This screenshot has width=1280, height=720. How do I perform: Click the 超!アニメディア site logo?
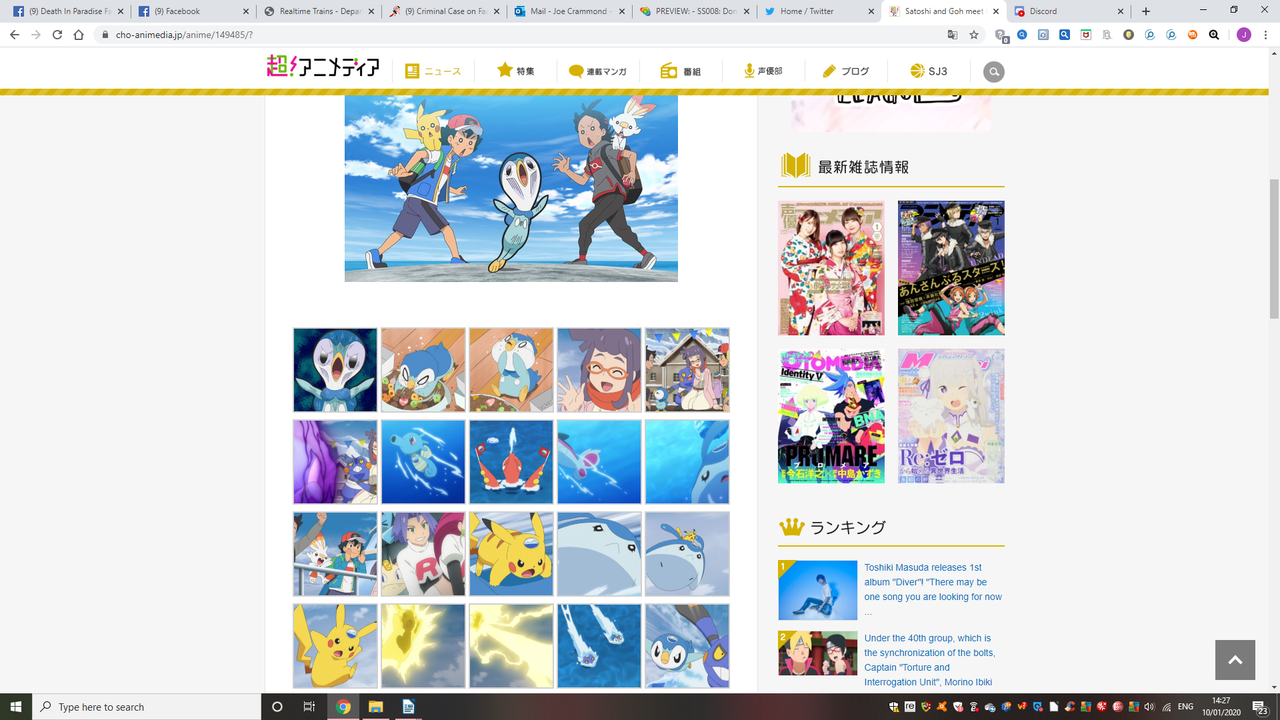(x=323, y=67)
